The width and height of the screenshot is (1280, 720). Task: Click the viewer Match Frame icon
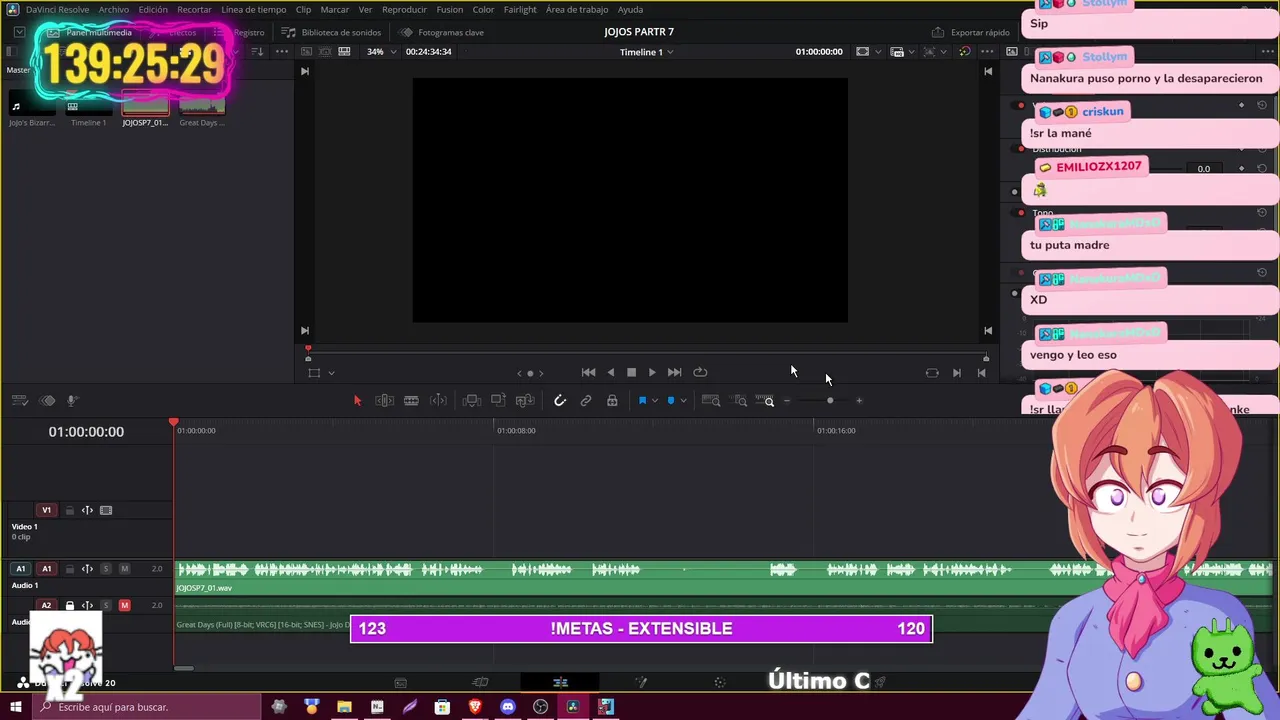pos(932,373)
